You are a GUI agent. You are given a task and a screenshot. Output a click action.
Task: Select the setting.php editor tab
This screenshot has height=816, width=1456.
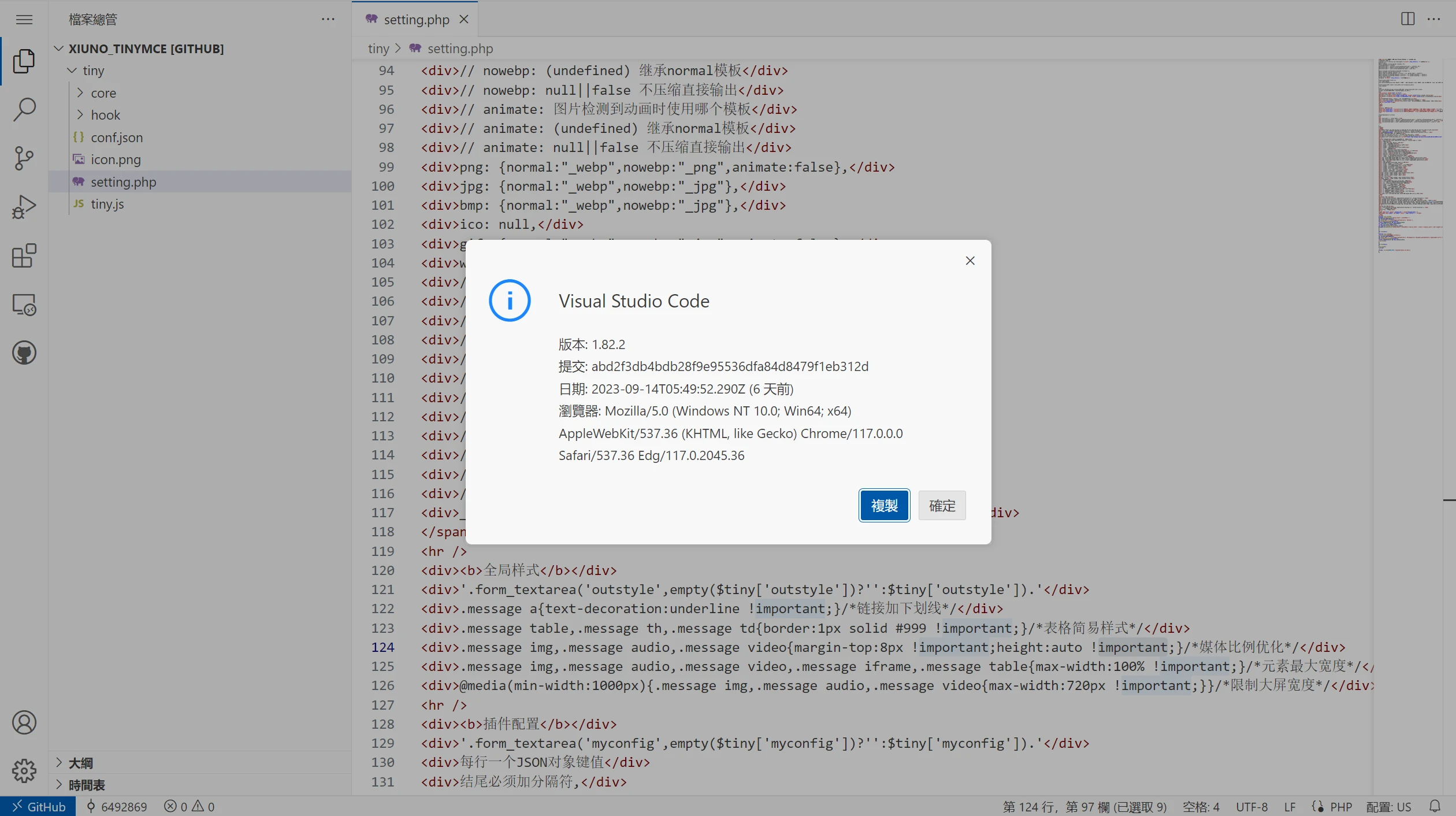(x=415, y=19)
